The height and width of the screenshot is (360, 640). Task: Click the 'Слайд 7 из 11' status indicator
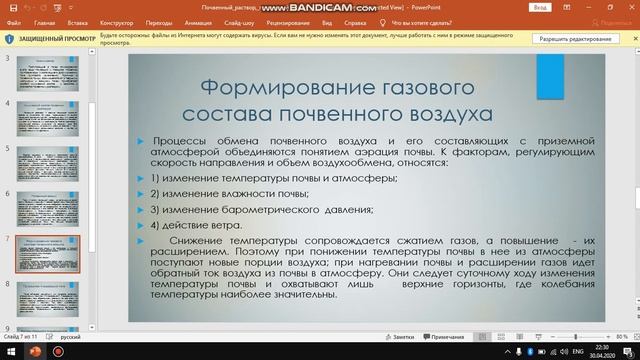point(20,337)
